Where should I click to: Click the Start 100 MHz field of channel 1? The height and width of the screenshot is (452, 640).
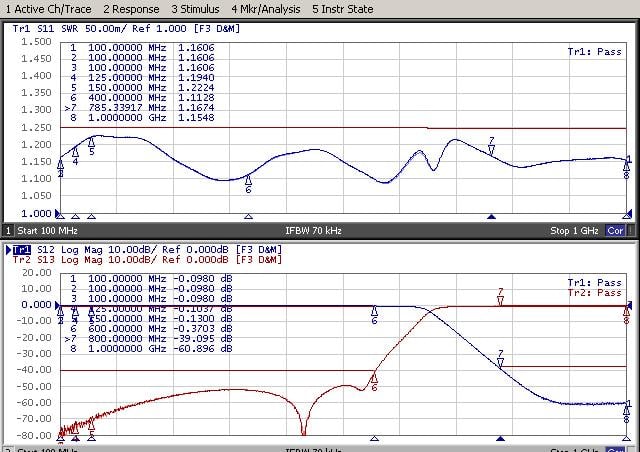coord(47,231)
